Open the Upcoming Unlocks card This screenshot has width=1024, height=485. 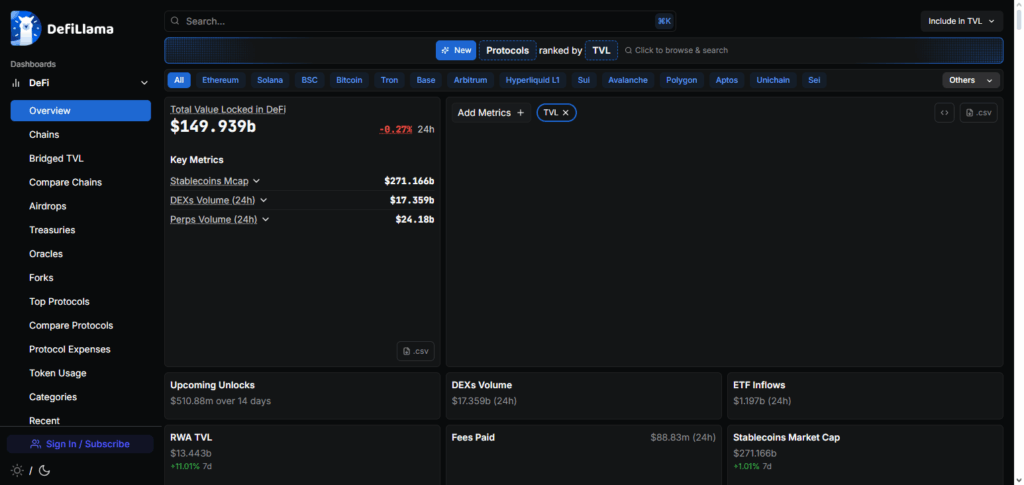coord(302,396)
